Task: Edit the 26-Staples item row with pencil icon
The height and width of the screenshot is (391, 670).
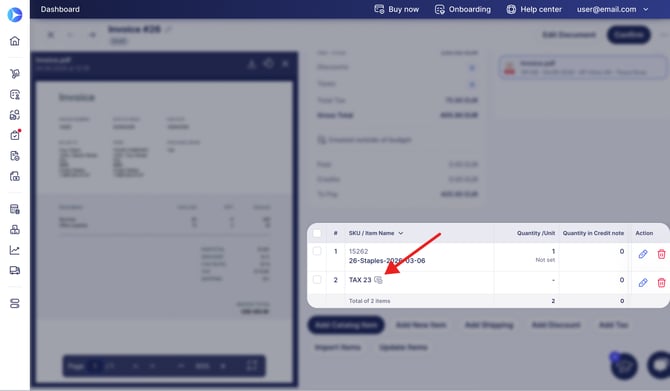Action: tap(643, 254)
